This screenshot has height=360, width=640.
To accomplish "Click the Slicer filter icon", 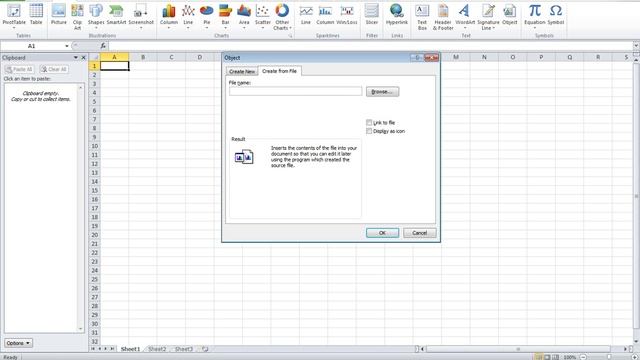I will click(371, 15).
